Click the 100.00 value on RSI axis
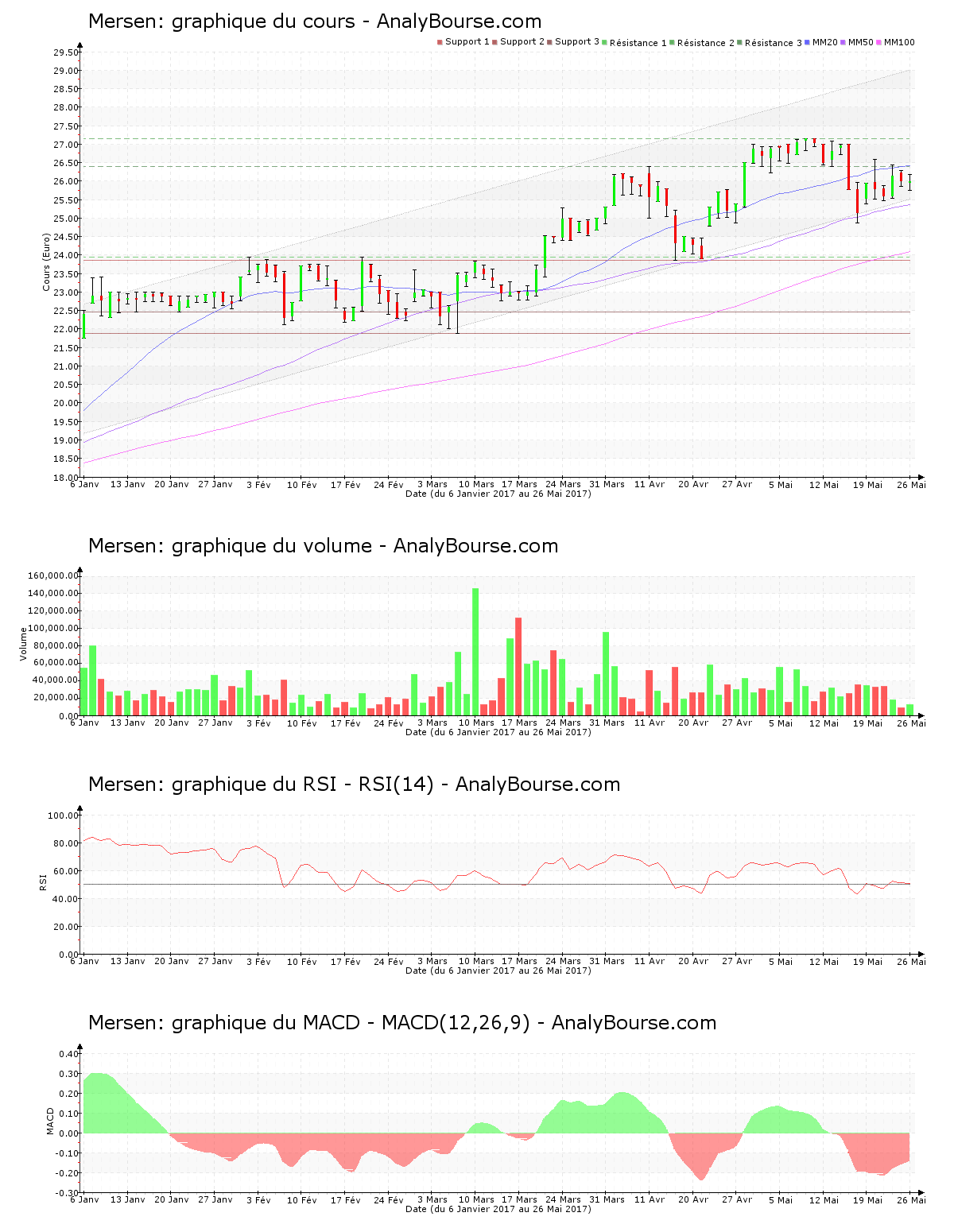Viewport: 954px width, 1232px height. 63,816
